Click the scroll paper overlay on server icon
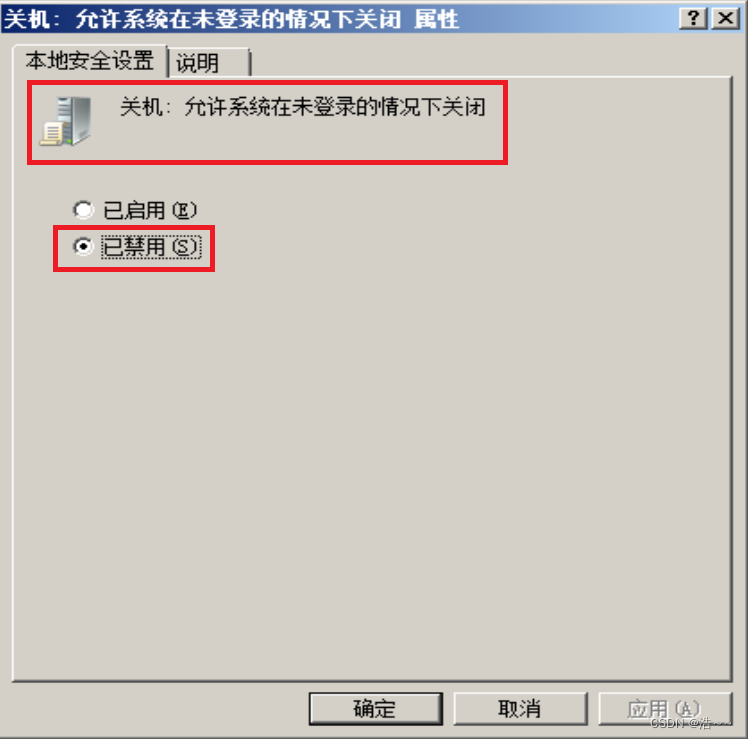 point(51,134)
